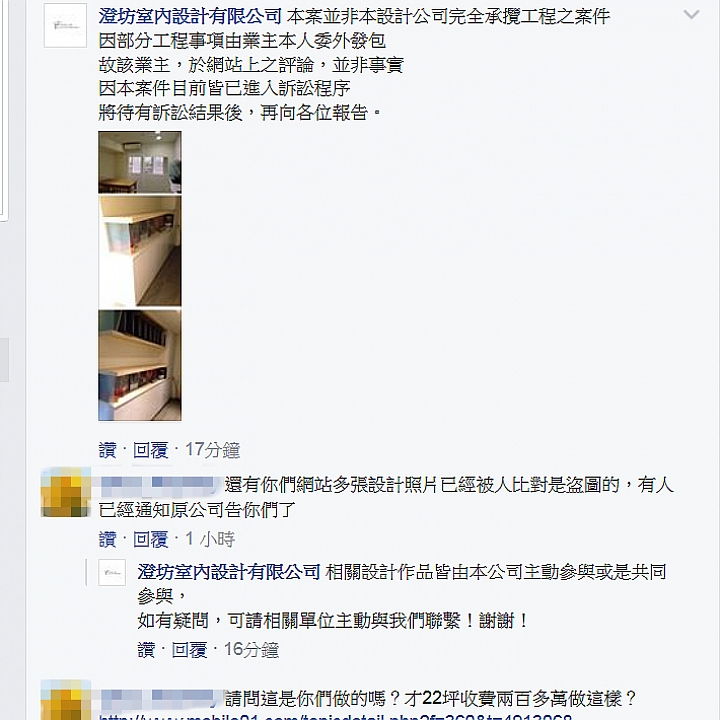Open 澄坊室內設計有限公司 name in nested reply
The height and width of the screenshot is (720, 720).
coord(229,572)
